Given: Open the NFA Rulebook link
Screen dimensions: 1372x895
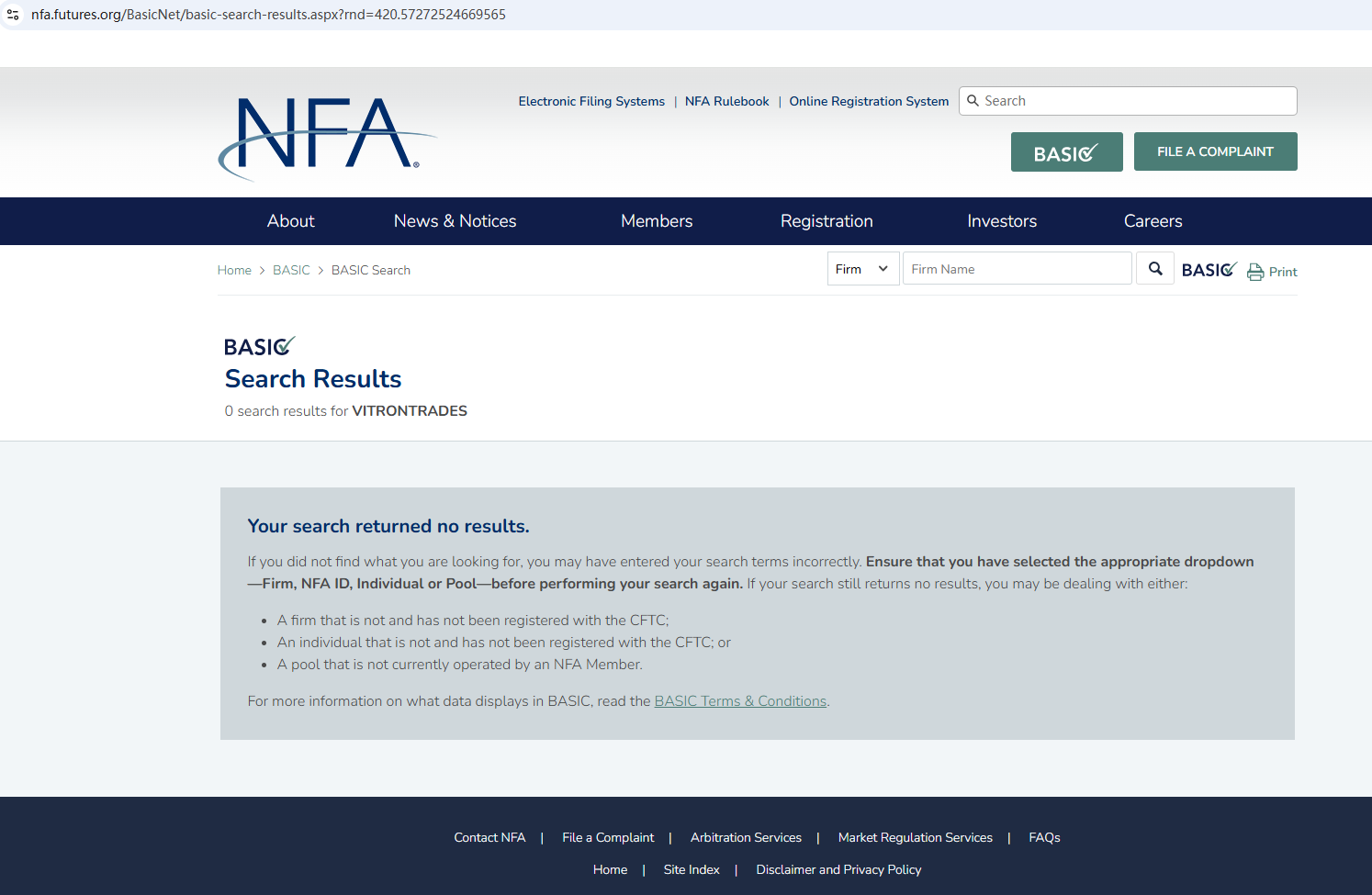Looking at the screenshot, I should point(726,102).
